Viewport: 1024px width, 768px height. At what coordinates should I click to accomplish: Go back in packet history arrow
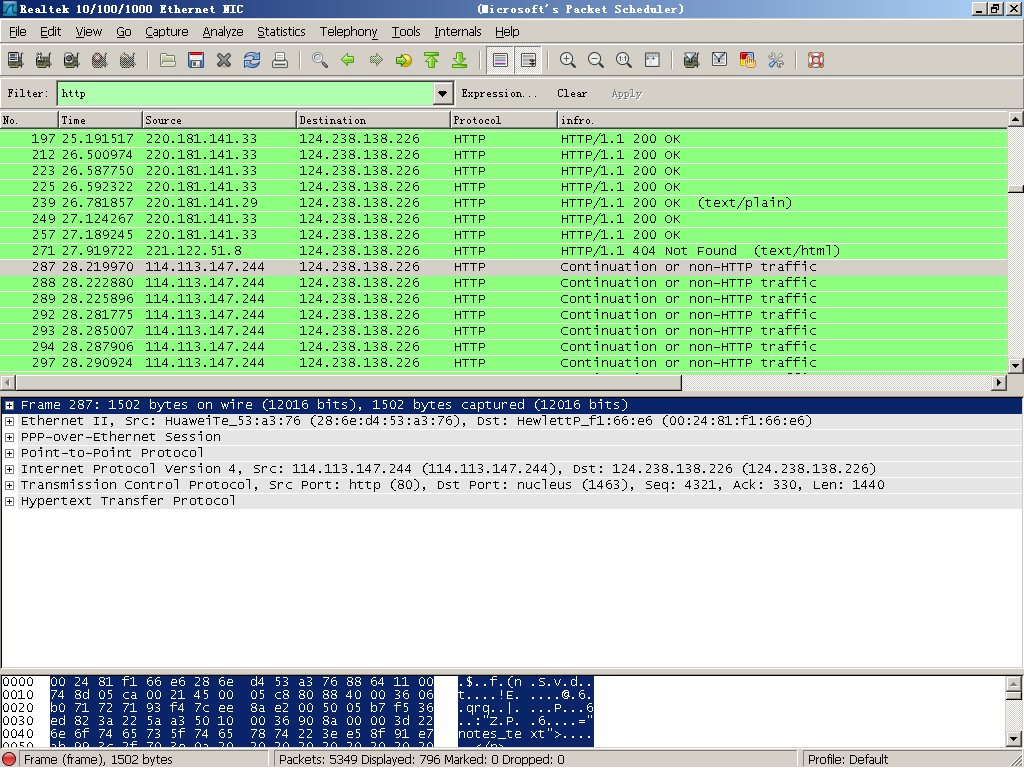(348, 60)
